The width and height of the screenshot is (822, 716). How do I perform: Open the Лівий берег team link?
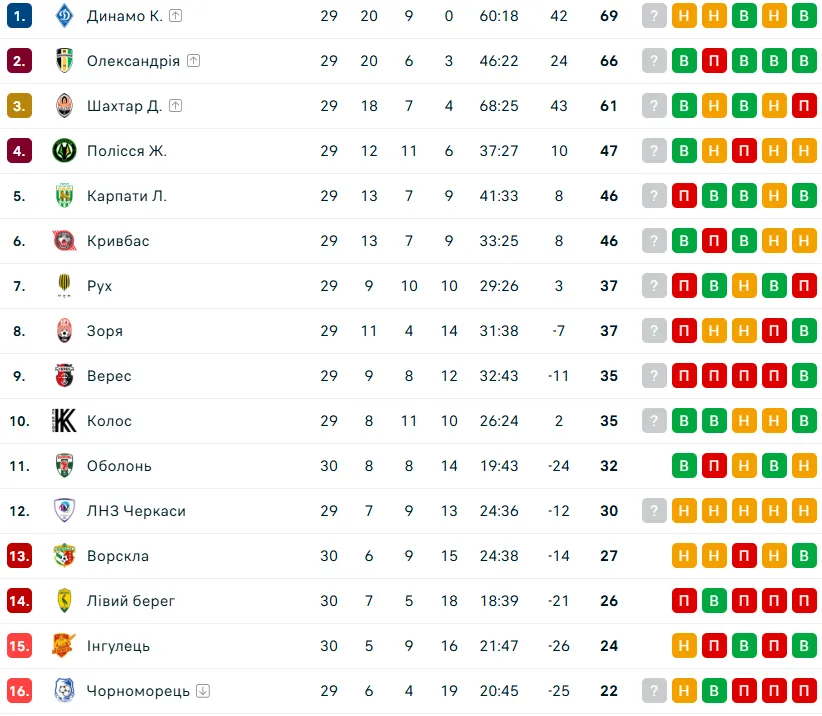131,601
